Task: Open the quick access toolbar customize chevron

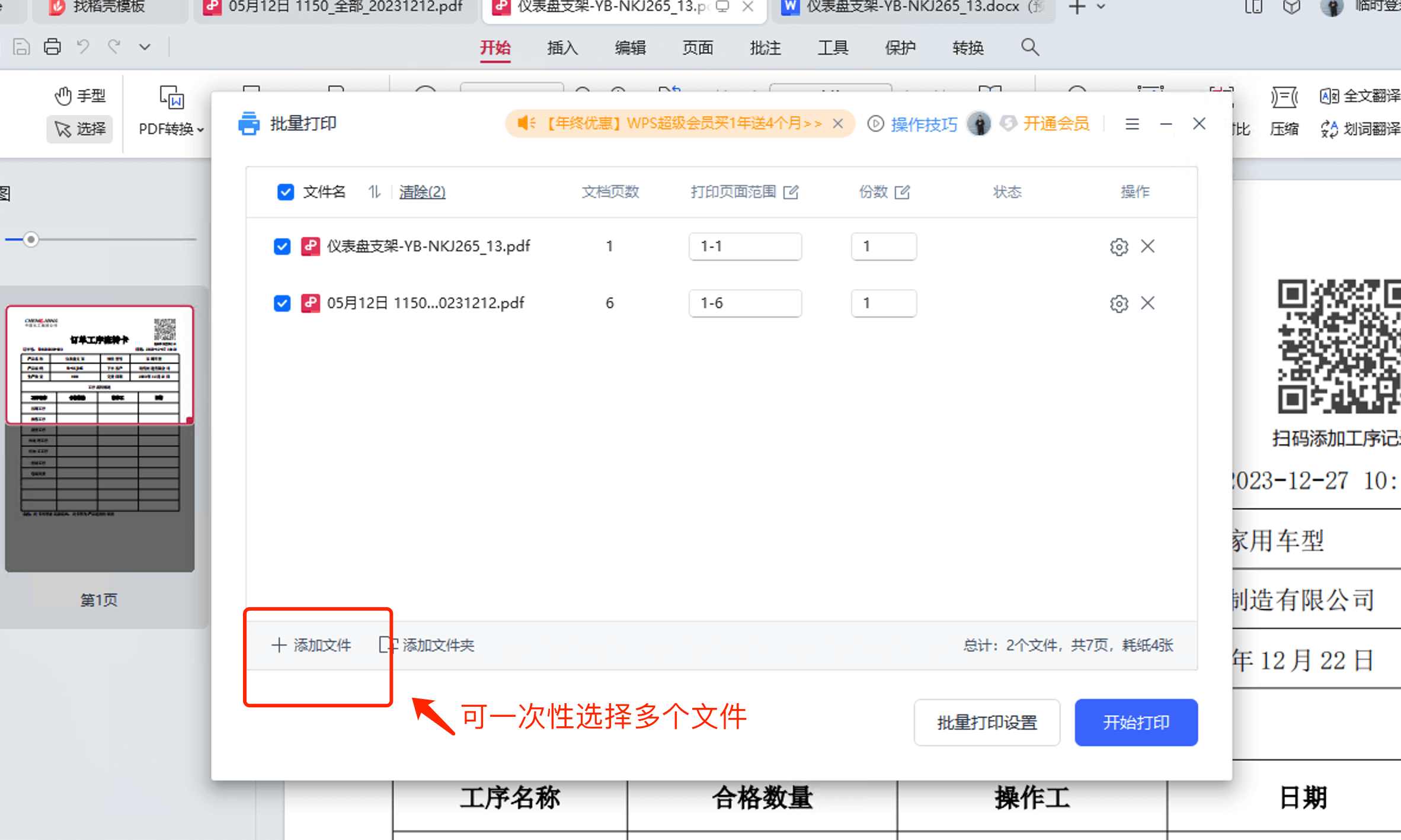Action: click(145, 46)
